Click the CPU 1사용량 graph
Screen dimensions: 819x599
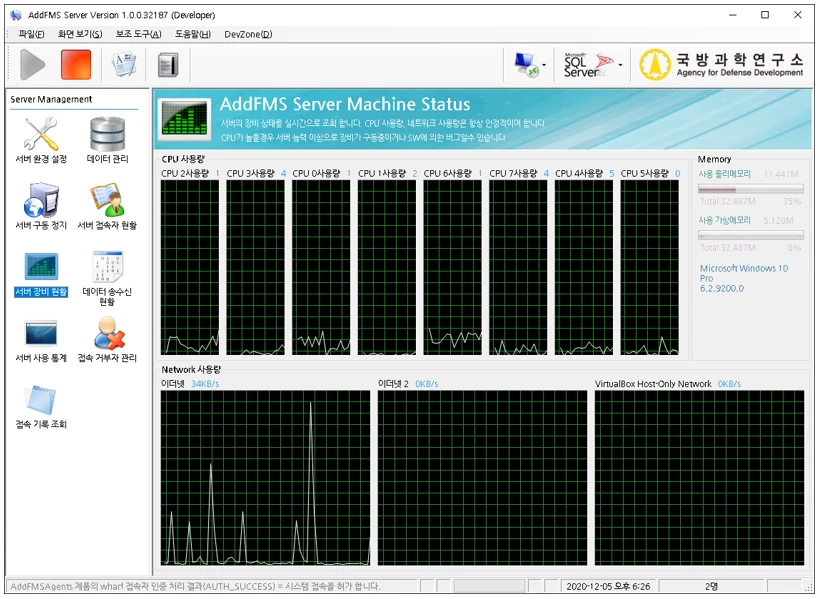(x=387, y=267)
